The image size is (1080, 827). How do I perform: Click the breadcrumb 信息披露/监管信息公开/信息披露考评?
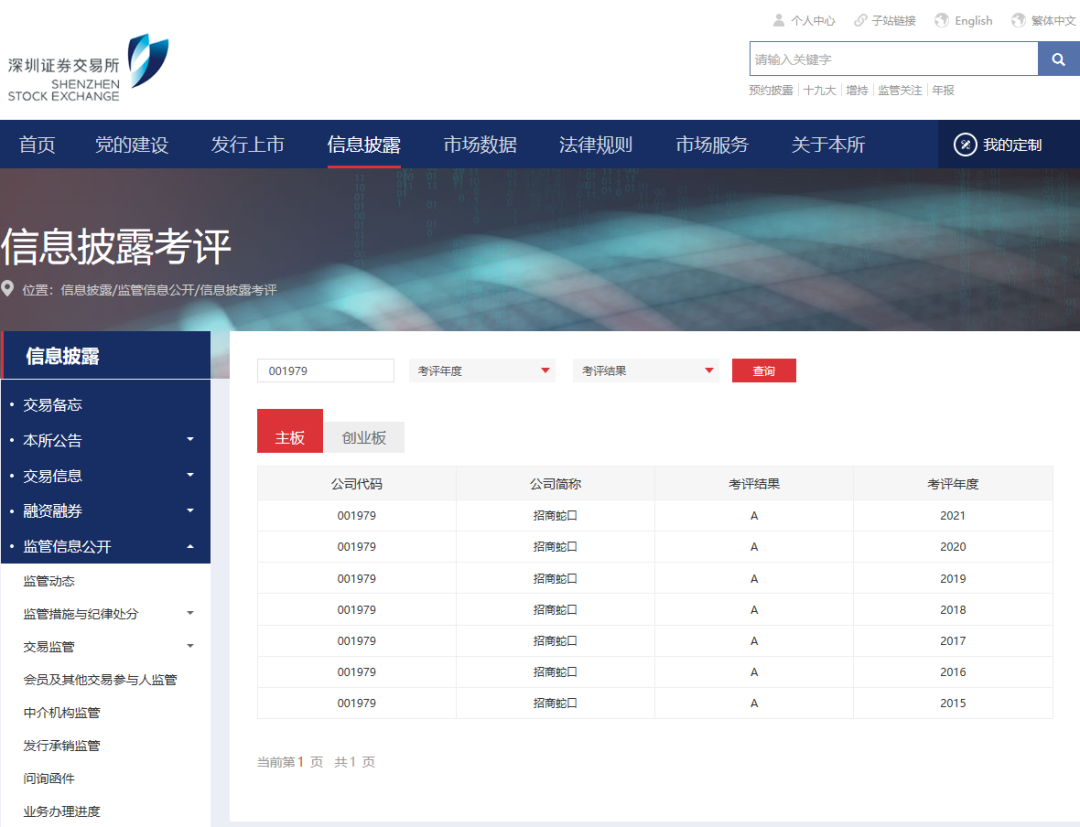tap(169, 290)
